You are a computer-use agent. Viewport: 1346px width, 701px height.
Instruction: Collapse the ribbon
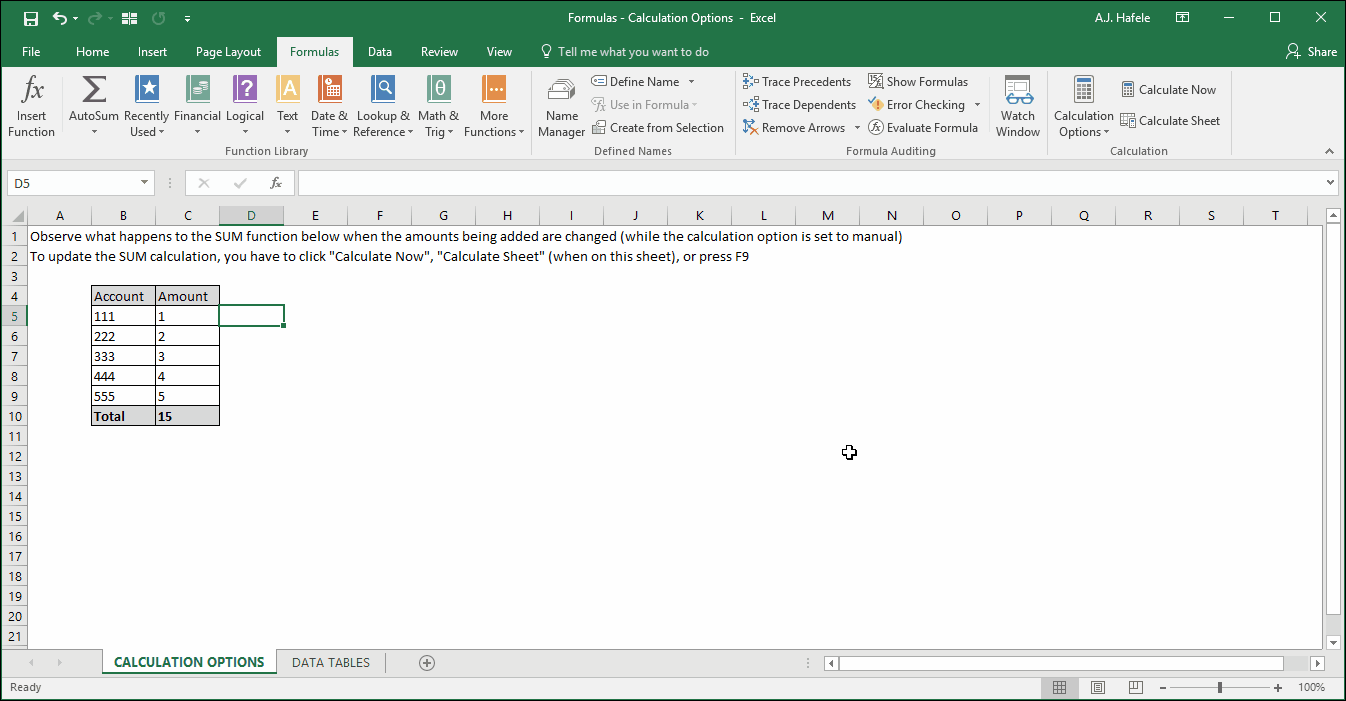(1329, 151)
